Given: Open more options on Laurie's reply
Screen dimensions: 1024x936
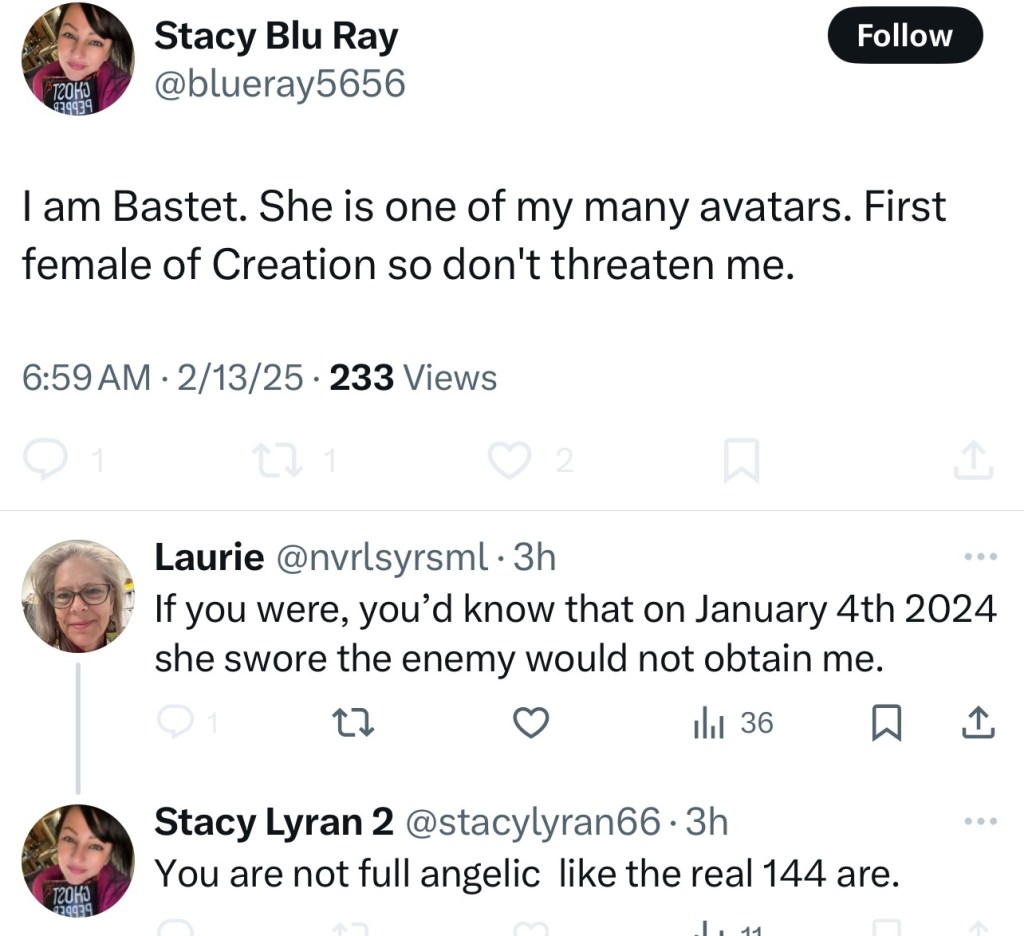Looking at the screenshot, I should click(979, 556).
